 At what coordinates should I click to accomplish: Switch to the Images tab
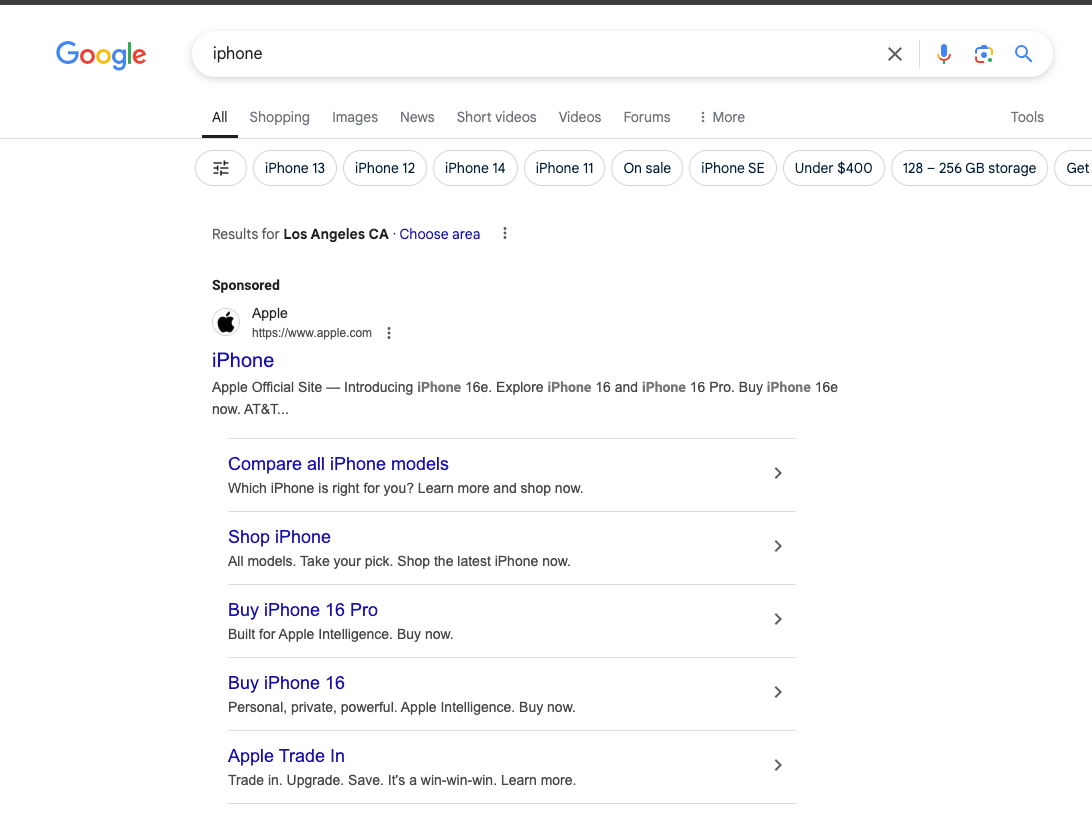355,117
